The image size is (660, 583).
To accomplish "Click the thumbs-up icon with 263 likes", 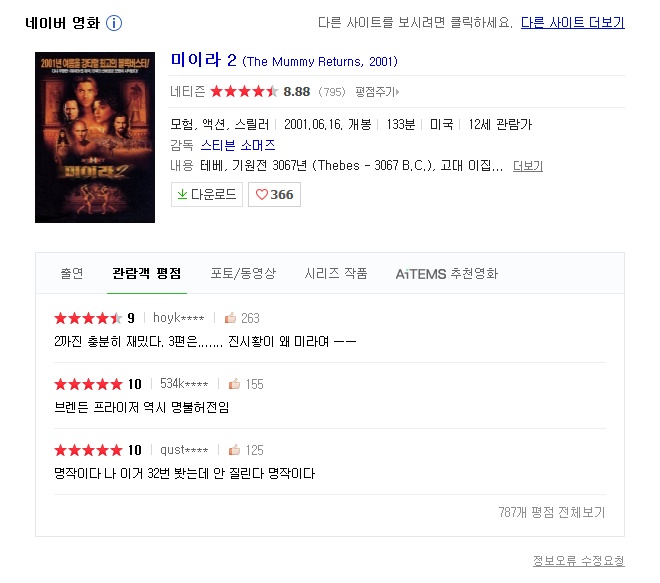I will (230, 318).
